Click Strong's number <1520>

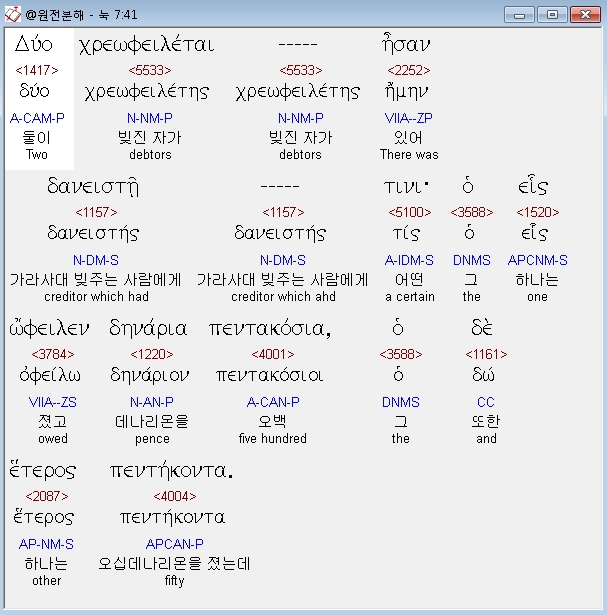pyautogui.click(x=538, y=212)
